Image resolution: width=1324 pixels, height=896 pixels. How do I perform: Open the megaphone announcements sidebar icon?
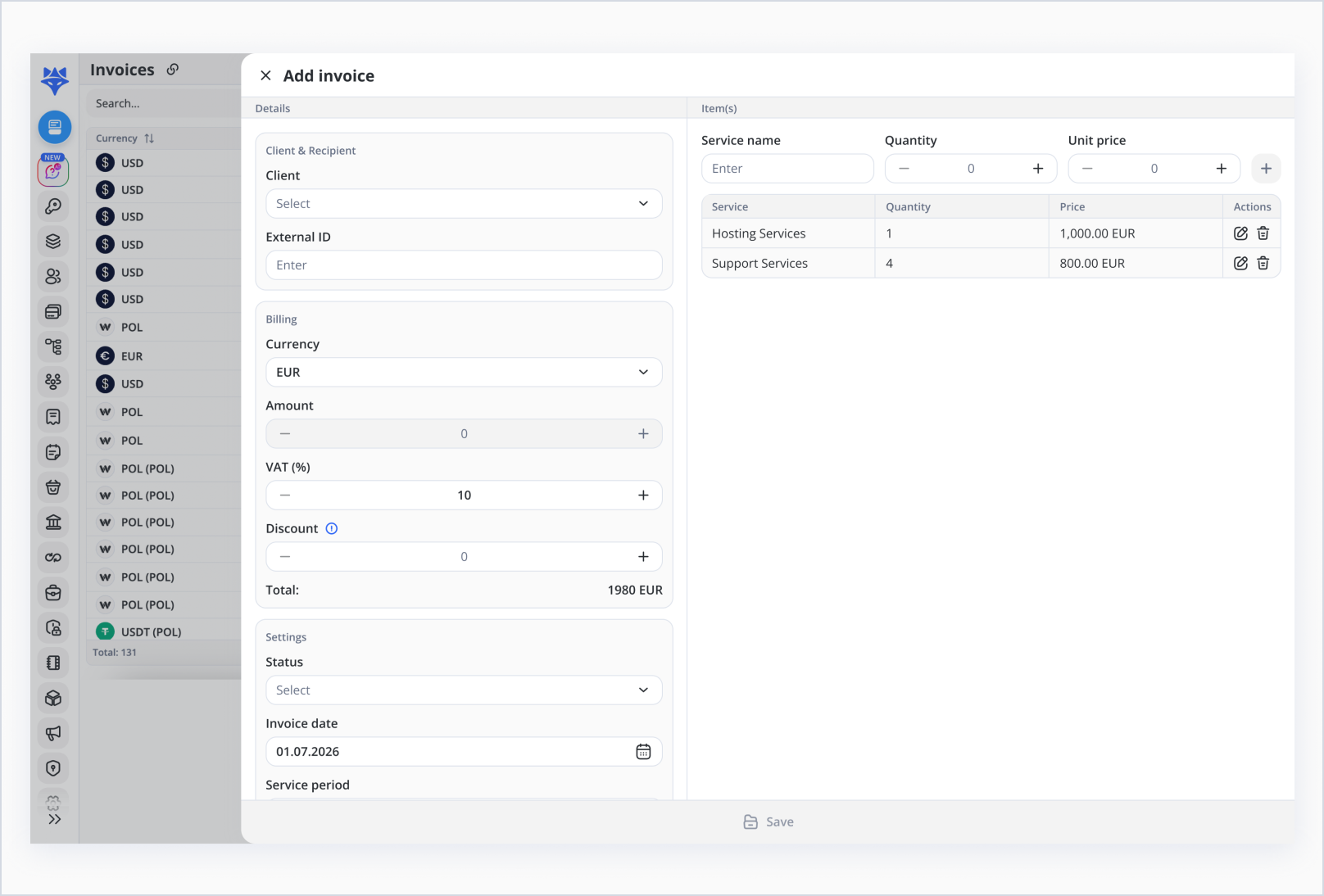pyautogui.click(x=53, y=733)
